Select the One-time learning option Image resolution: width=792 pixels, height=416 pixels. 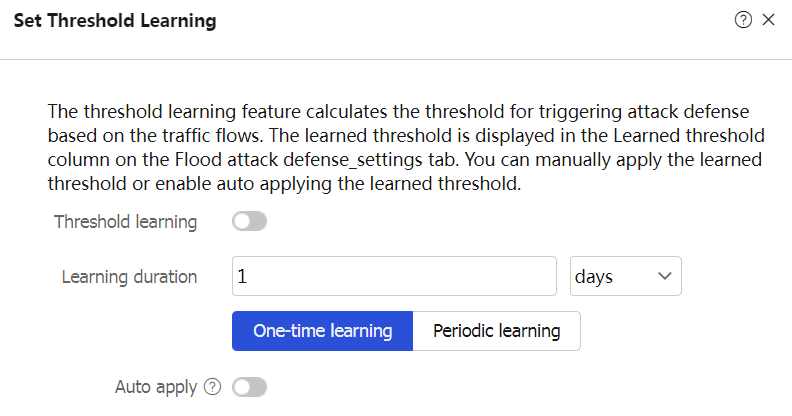click(323, 331)
